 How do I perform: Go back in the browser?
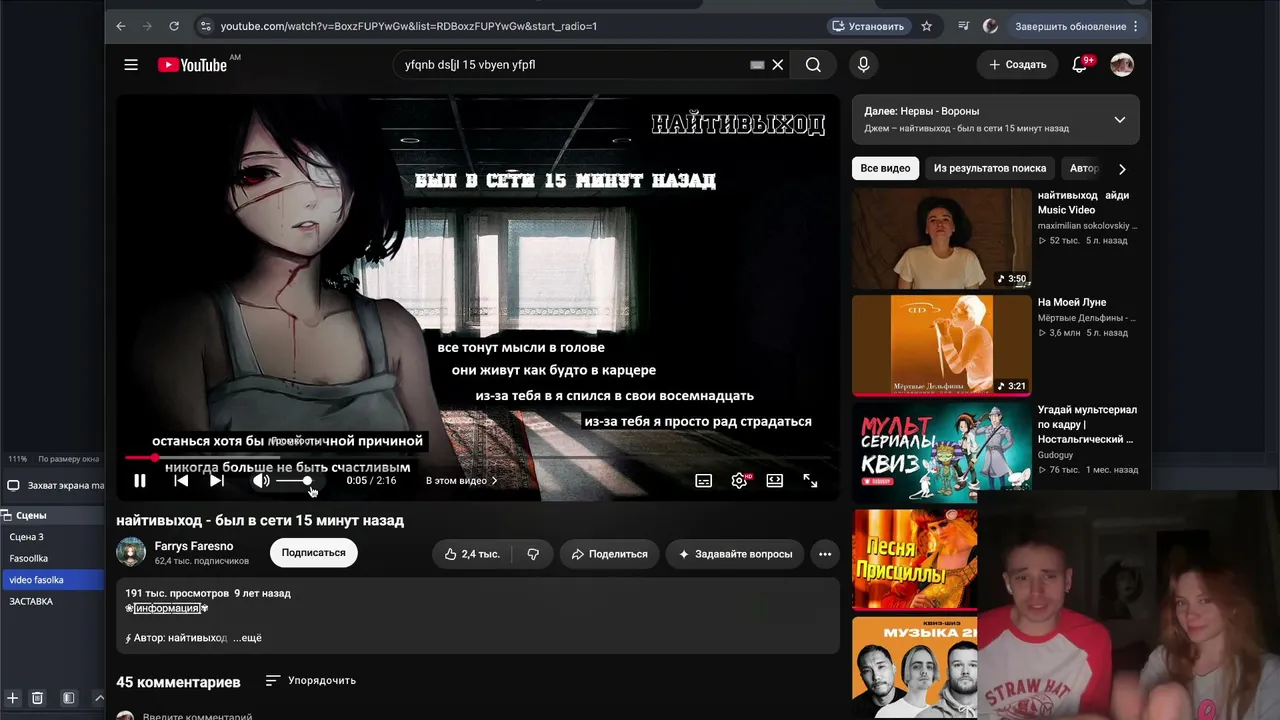121,26
